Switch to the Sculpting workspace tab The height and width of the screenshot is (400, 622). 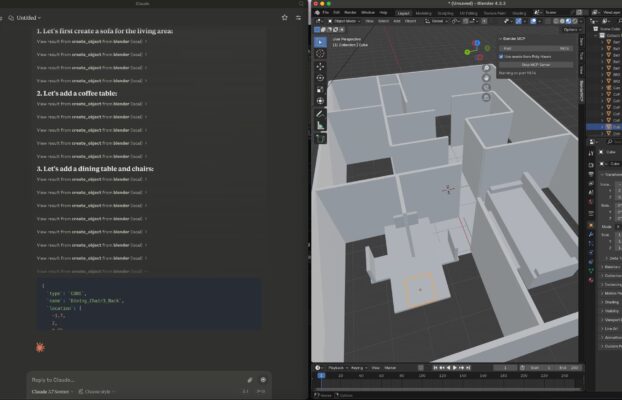[445, 13]
